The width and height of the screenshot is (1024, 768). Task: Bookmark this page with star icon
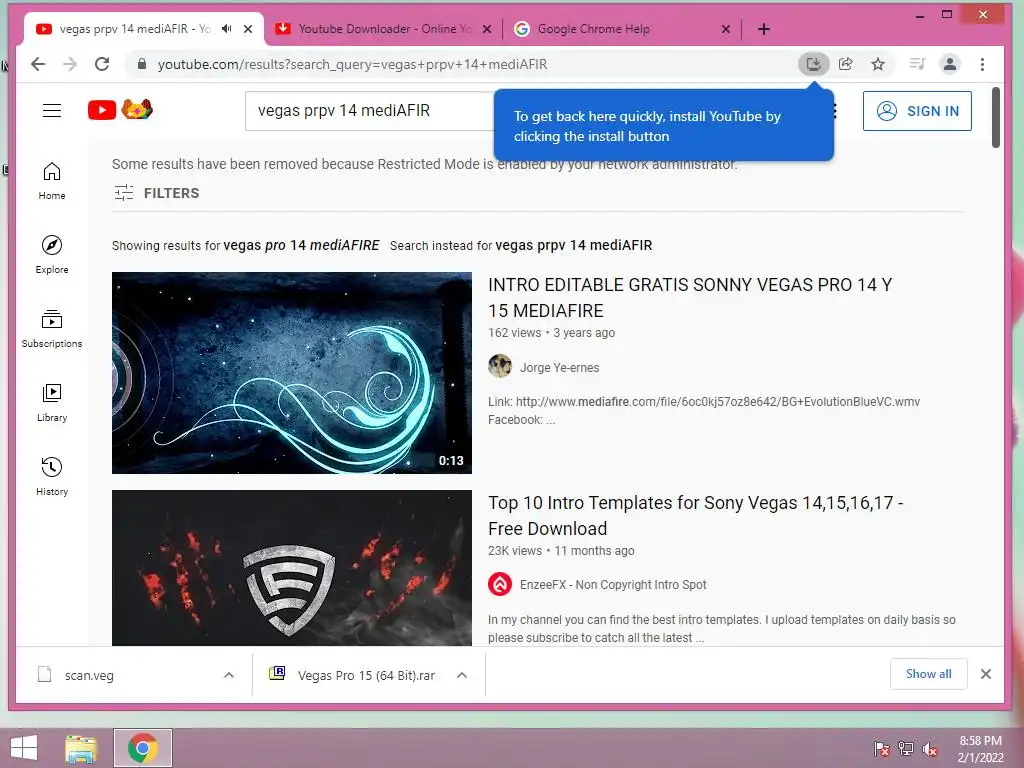coord(878,64)
